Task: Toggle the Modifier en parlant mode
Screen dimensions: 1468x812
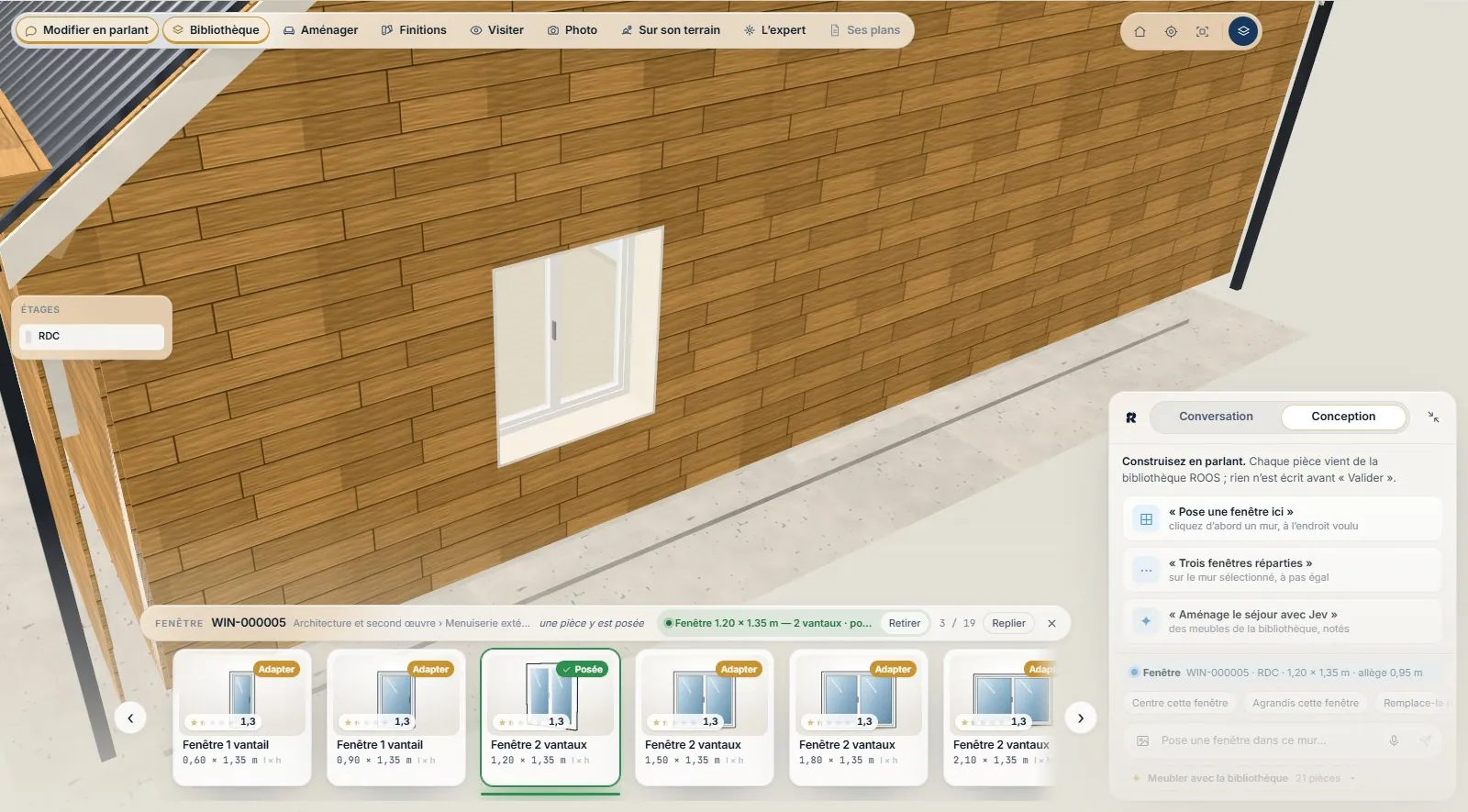Action: coord(87,30)
